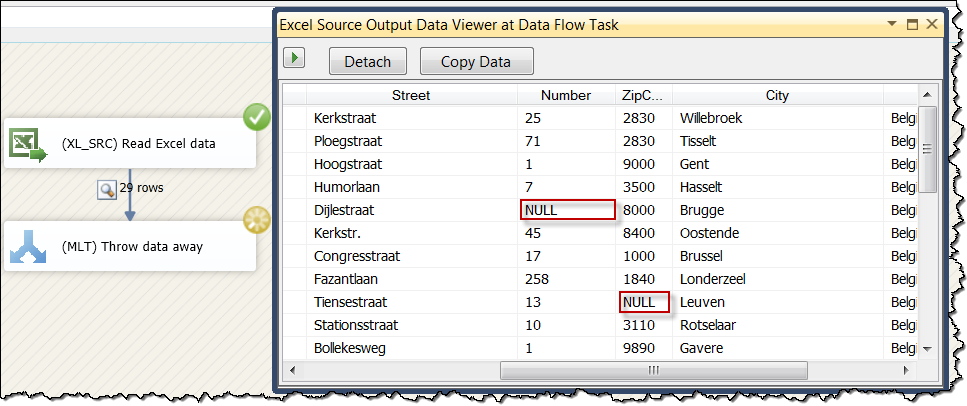The height and width of the screenshot is (406, 967).
Task: Click the Multicast component icon
Action: coord(28,247)
